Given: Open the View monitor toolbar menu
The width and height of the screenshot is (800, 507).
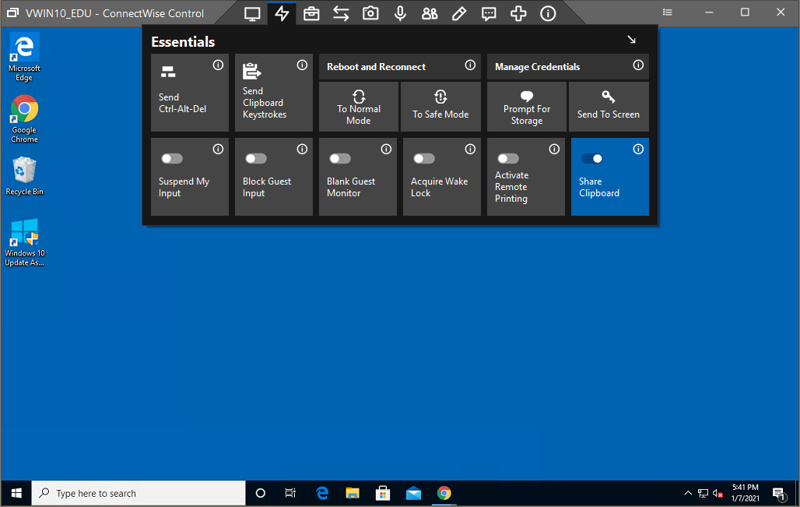Looking at the screenshot, I should pos(252,14).
